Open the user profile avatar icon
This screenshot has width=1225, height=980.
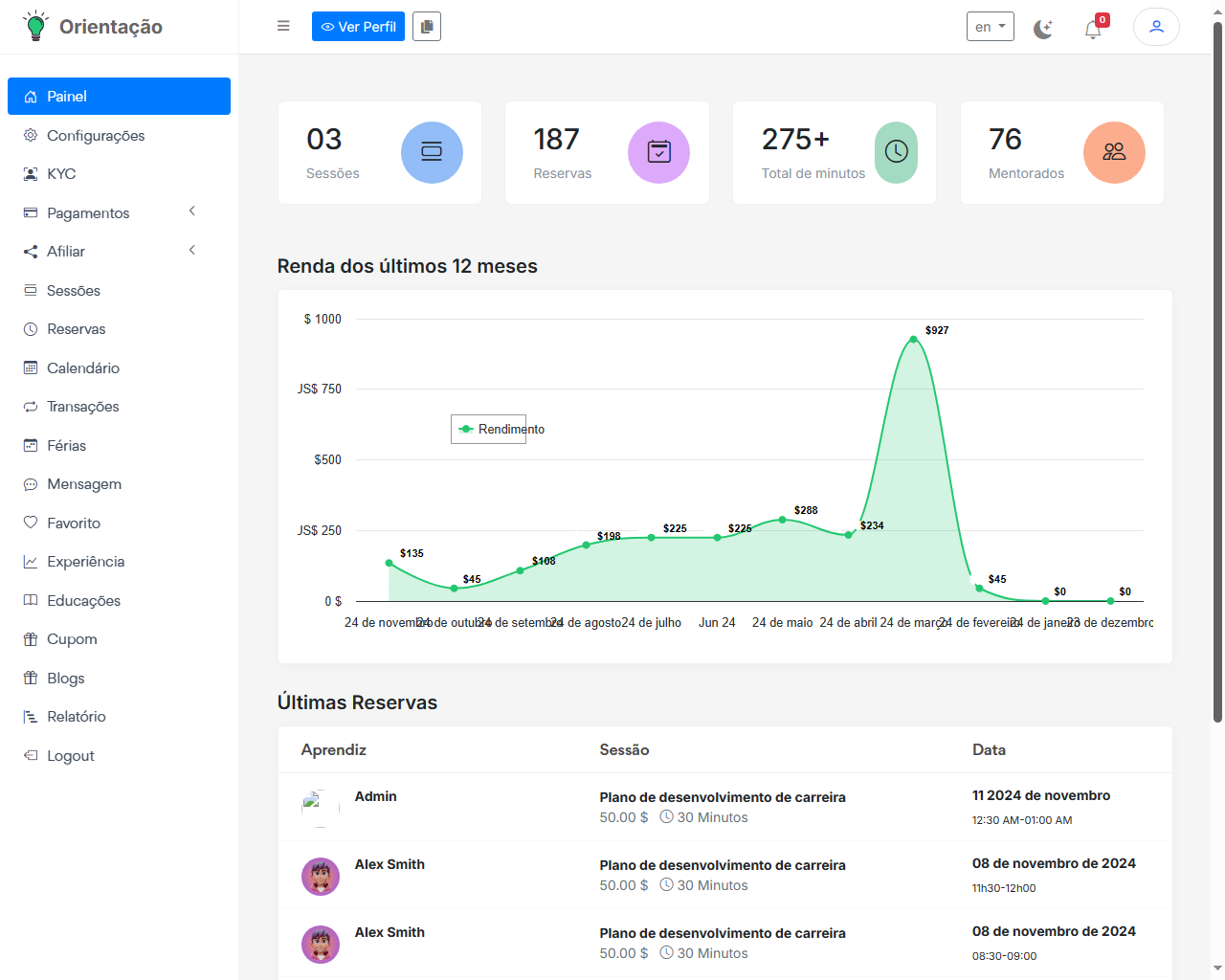[x=1156, y=27]
